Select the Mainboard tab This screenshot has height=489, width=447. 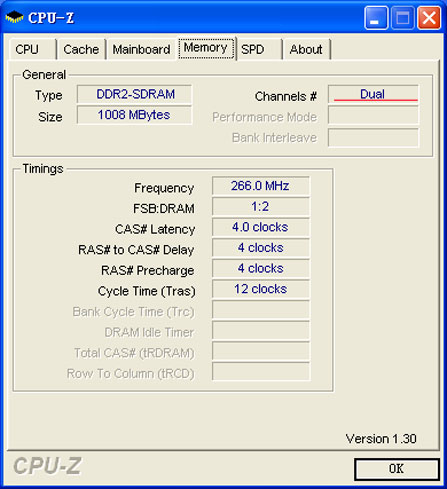(x=141, y=49)
